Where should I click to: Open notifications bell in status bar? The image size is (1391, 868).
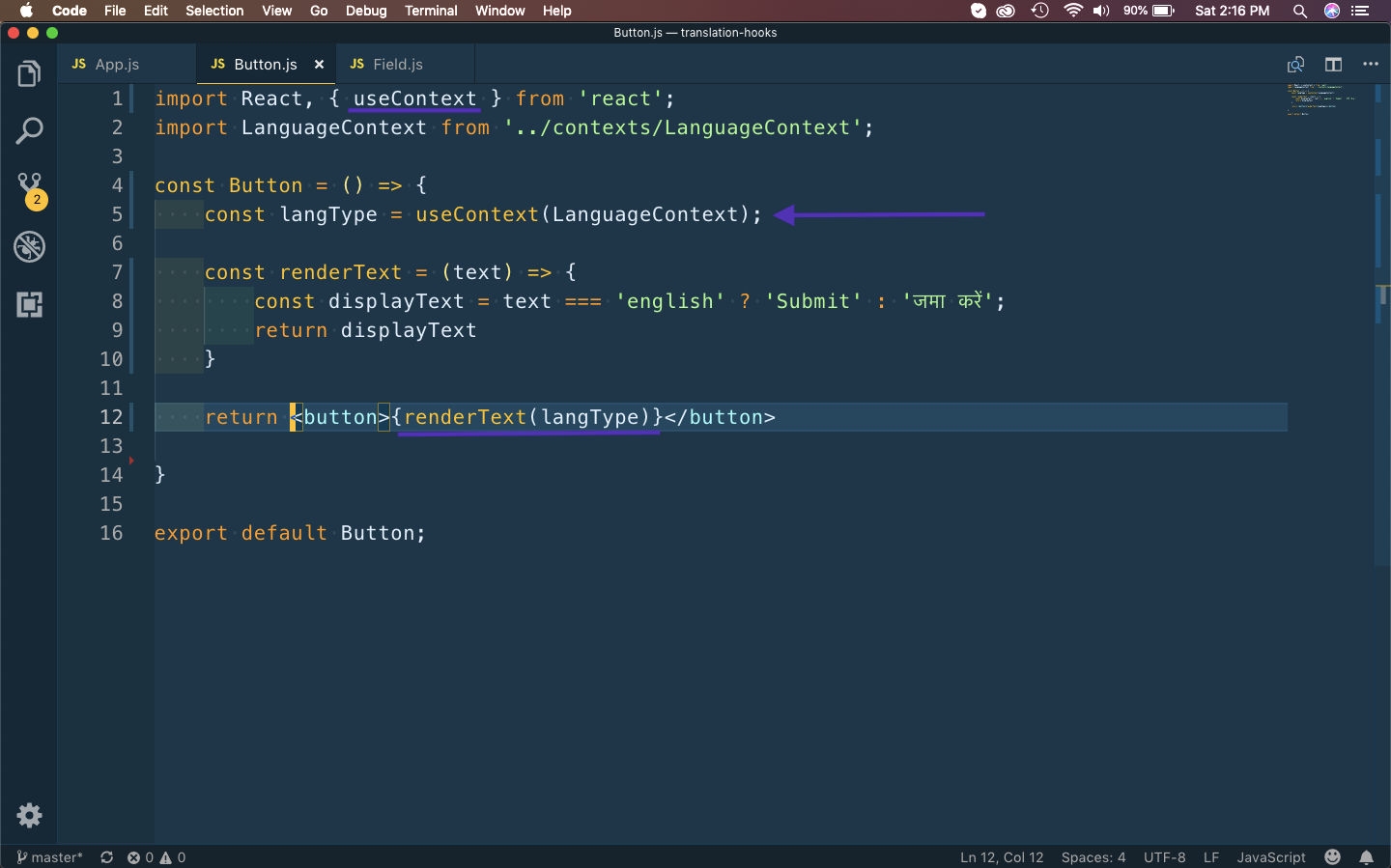[x=1367, y=857]
